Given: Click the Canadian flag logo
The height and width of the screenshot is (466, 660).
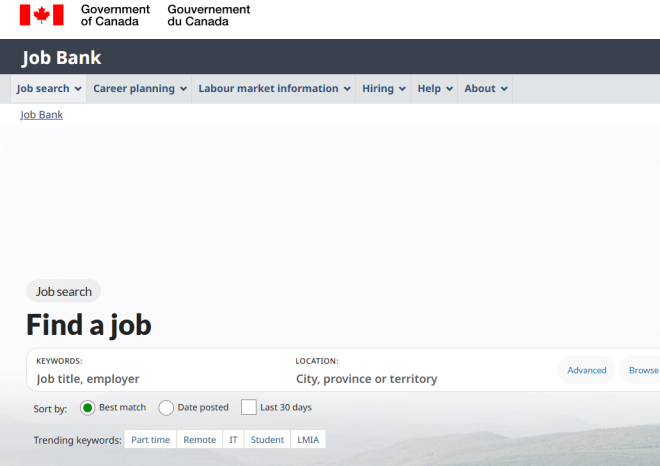Looking at the screenshot, I should 42,15.
